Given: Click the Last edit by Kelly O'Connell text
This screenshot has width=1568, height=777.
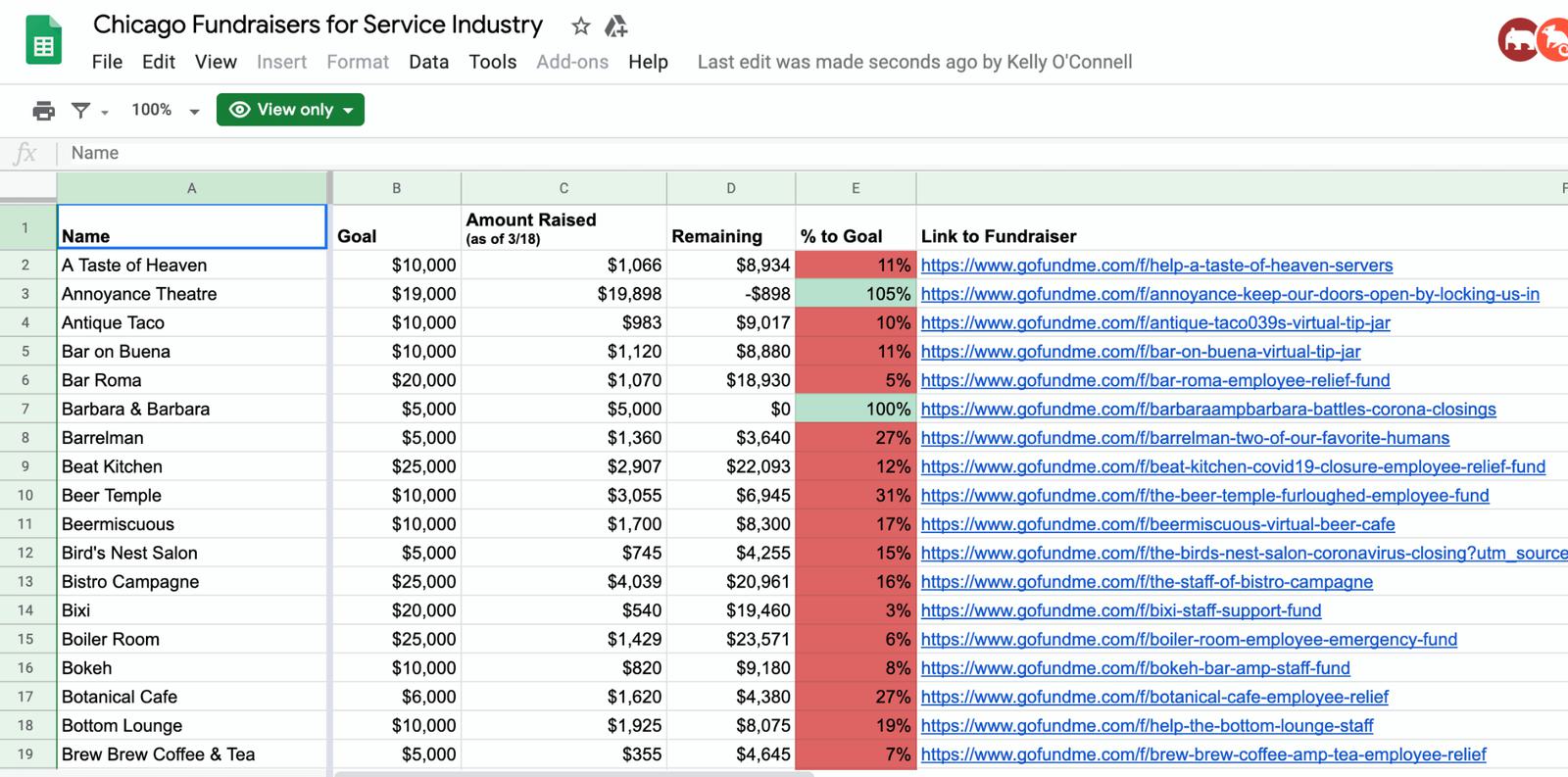Looking at the screenshot, I should pos(914,62).
